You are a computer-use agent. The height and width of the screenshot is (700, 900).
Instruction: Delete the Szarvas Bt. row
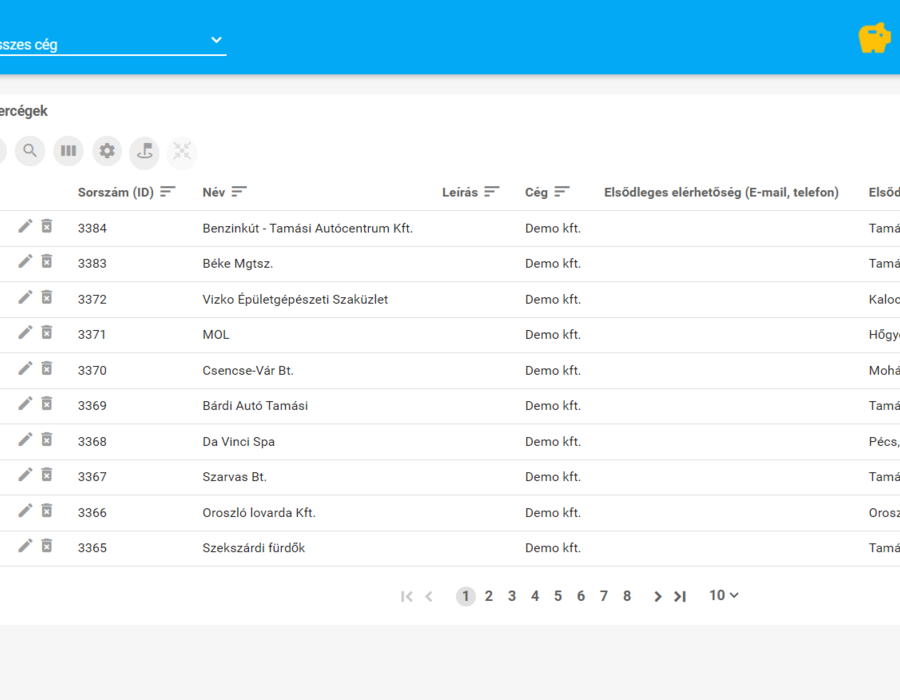[x=47, y=476]
